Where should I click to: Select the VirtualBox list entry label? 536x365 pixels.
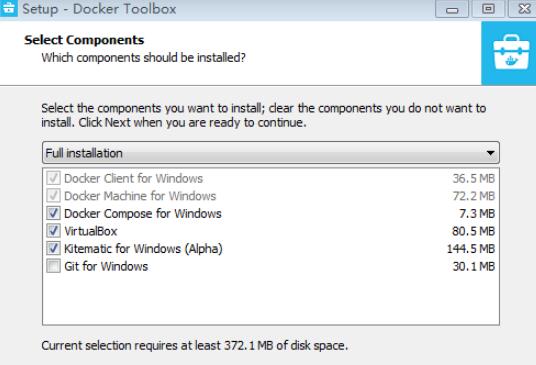tap(91, 231)
